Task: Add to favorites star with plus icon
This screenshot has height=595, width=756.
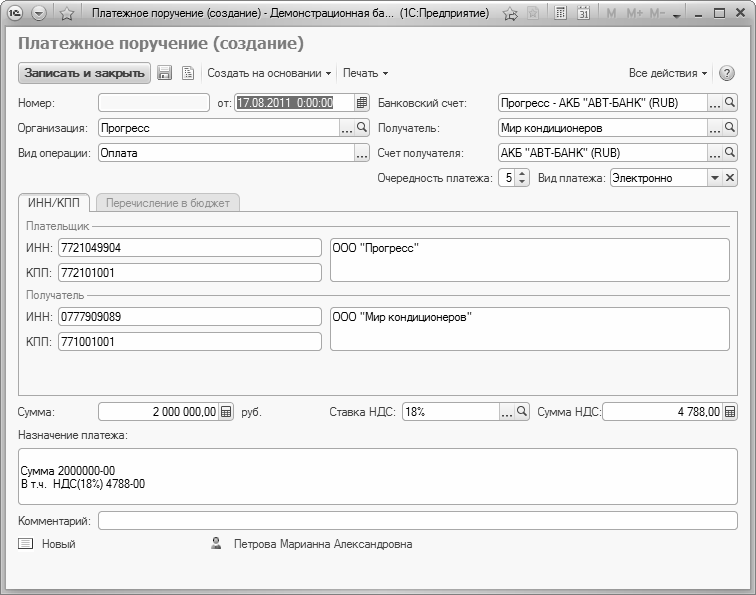Action: tap(510, 14)
